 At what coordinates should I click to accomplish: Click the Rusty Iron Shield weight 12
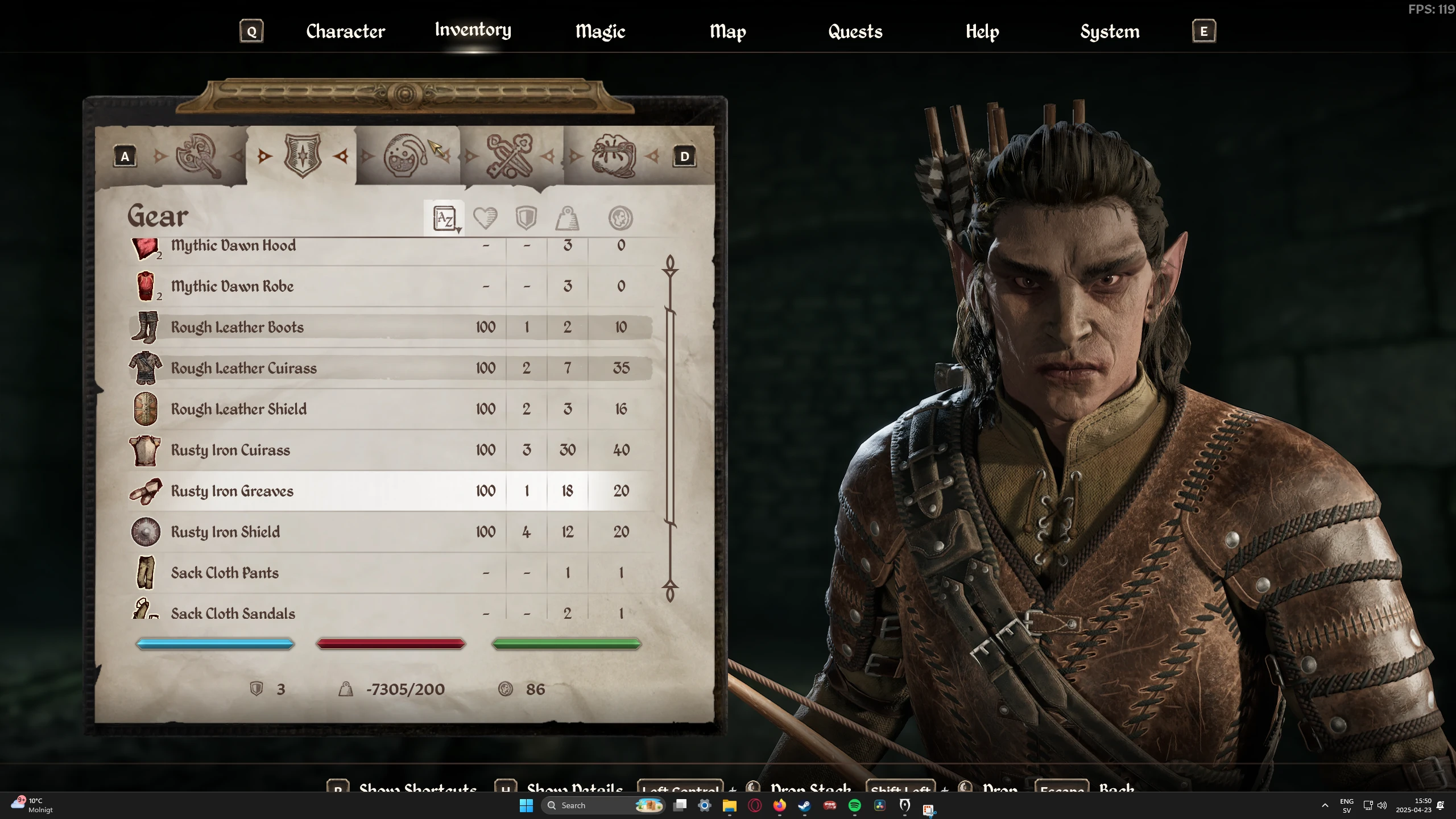pyautogui.click(x=567, y=532)
